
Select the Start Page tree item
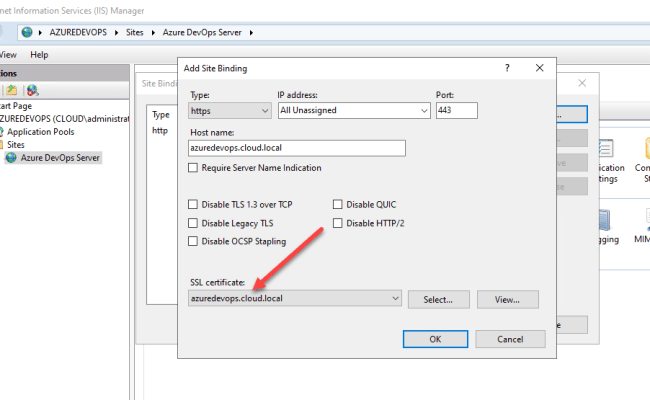tap(16, 106)
